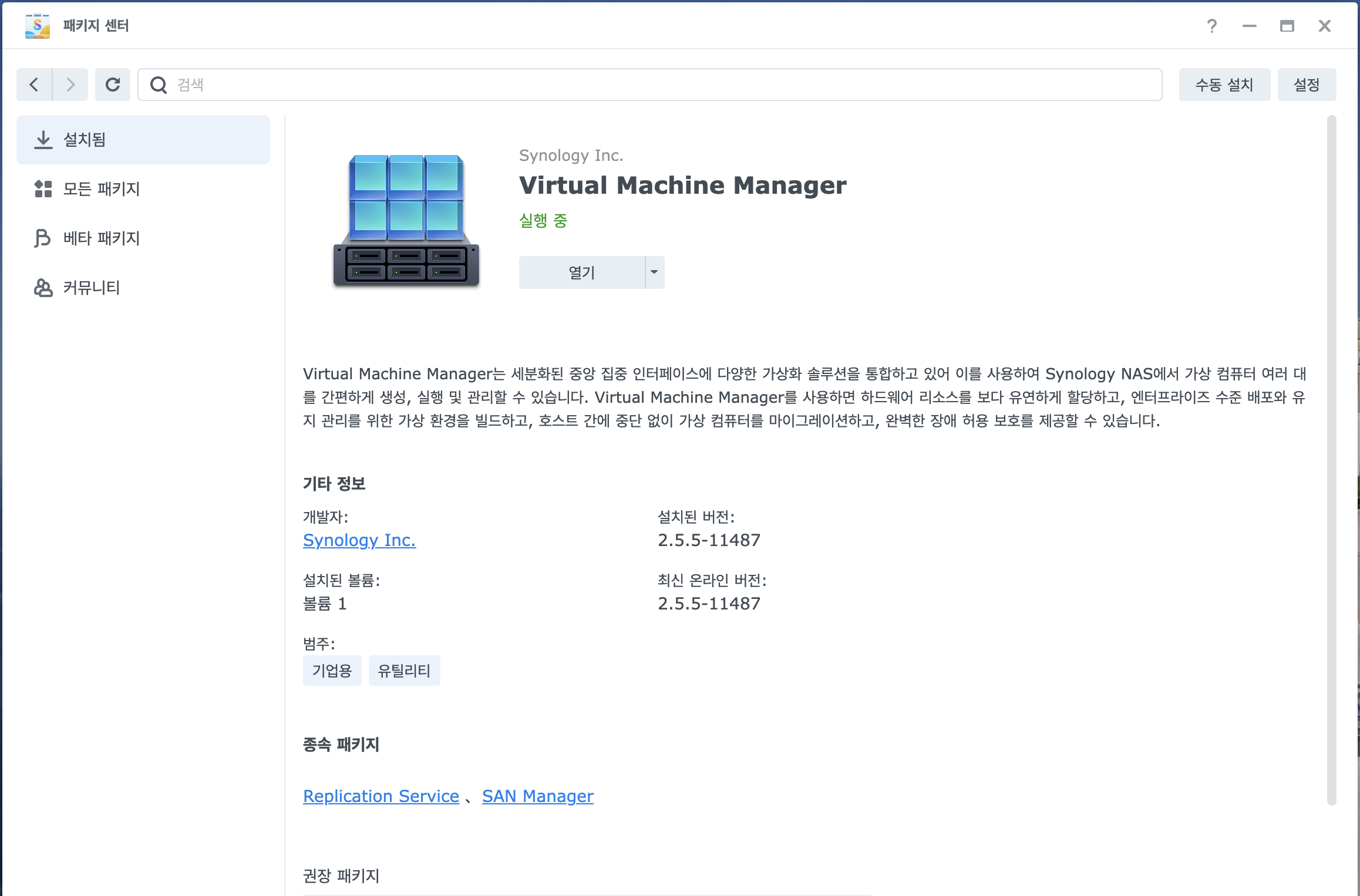This screenshot has height=896, width=1360.
Task: Click the help question mark icon
Action: [x=1211, y=26]
